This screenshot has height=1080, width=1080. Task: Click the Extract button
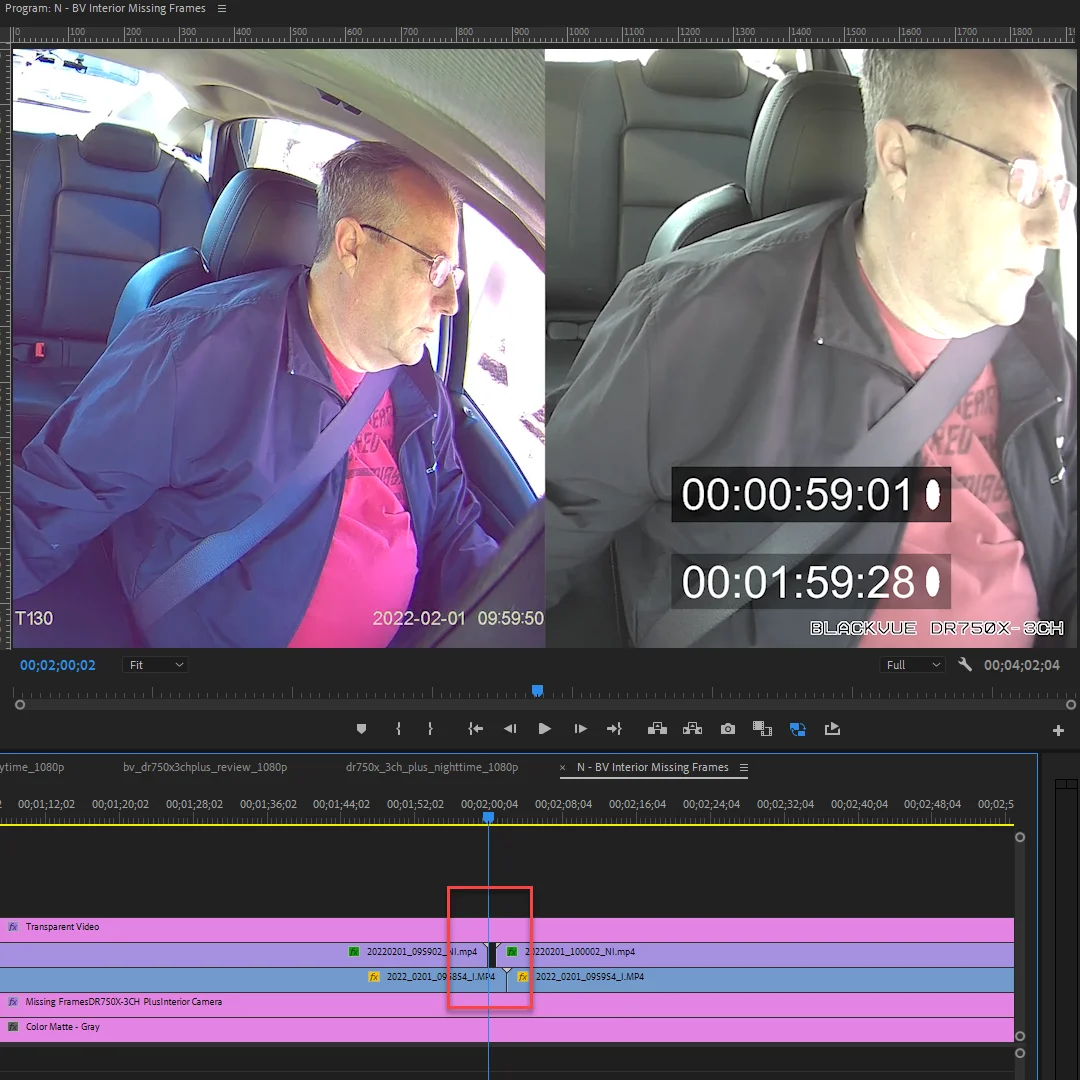692,729
